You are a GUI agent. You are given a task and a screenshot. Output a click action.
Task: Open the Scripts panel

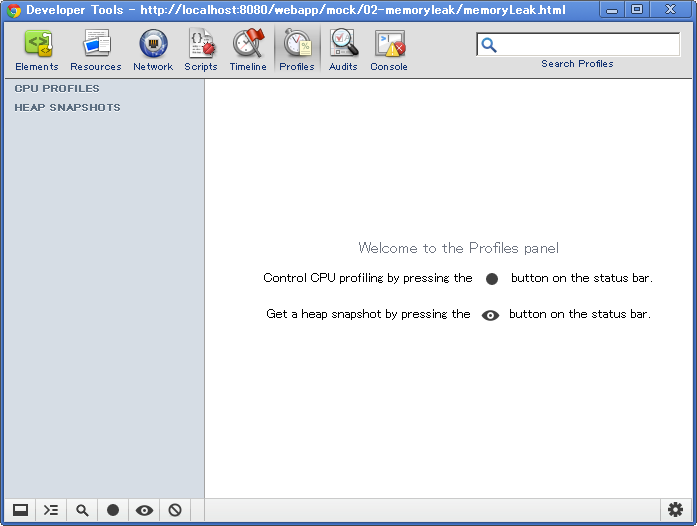click(201, 50)
